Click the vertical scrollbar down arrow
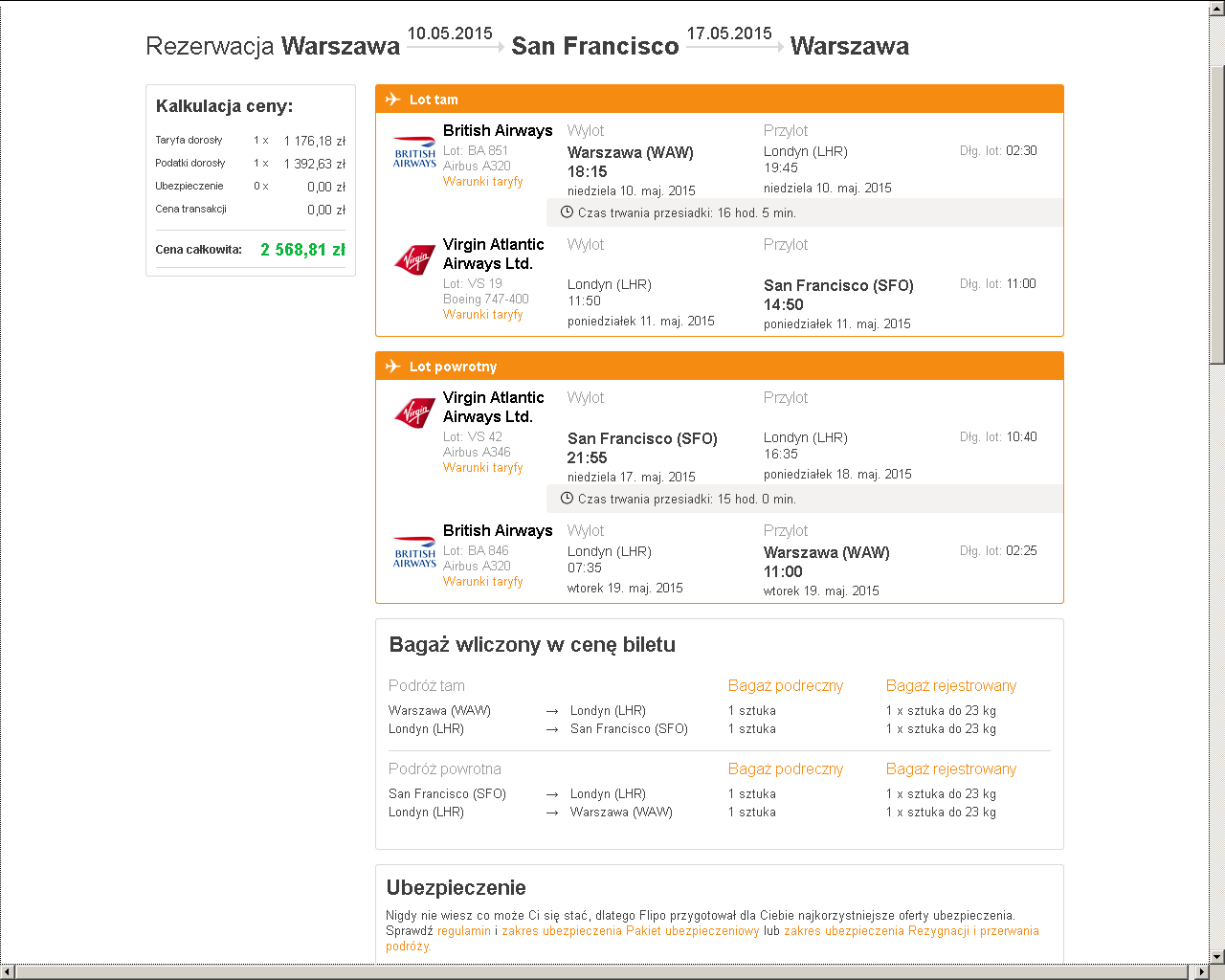1225x980 pixels. 1217,956
